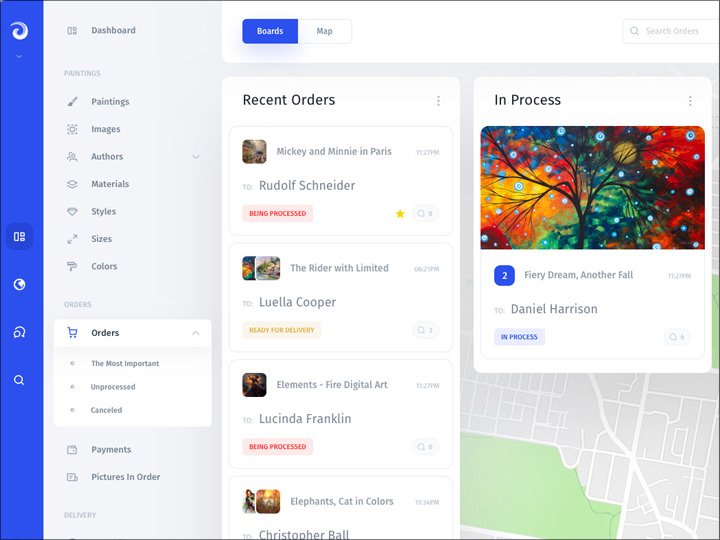Viewport: 720px width, 540px height.
Task: Switch to the Map tab
Action: (324, 31)
